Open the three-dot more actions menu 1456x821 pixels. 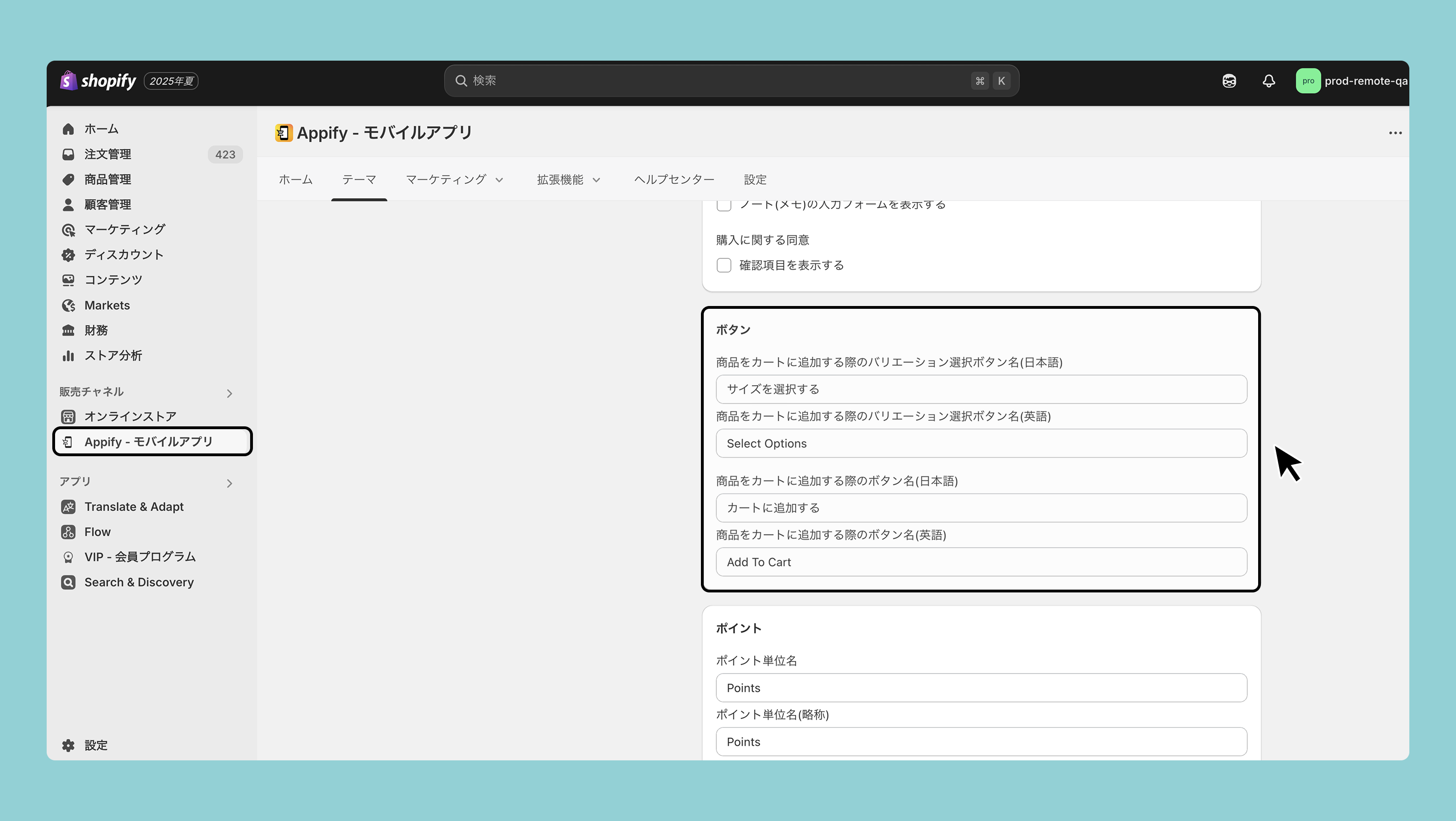pyautogui.click(x=1395, y=133)
